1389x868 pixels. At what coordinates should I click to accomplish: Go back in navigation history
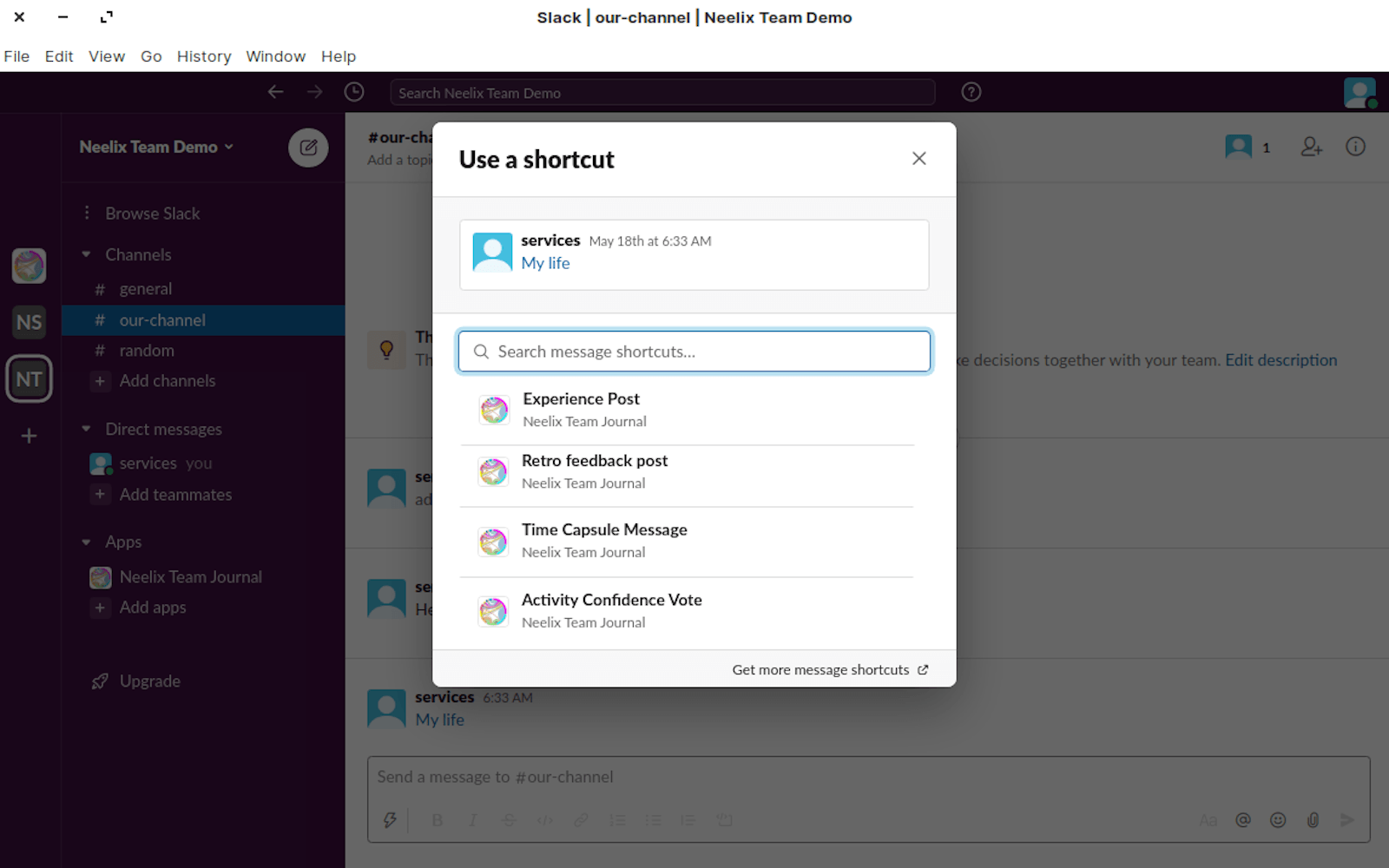(x=275, y=92)
